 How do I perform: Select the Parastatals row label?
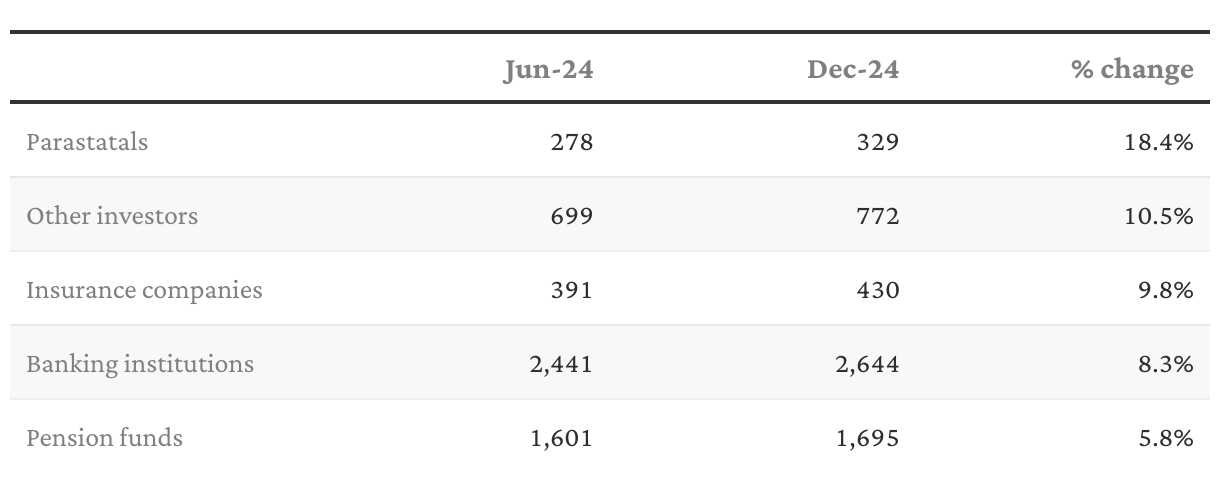pyautogui.click(x=87, y=142)
